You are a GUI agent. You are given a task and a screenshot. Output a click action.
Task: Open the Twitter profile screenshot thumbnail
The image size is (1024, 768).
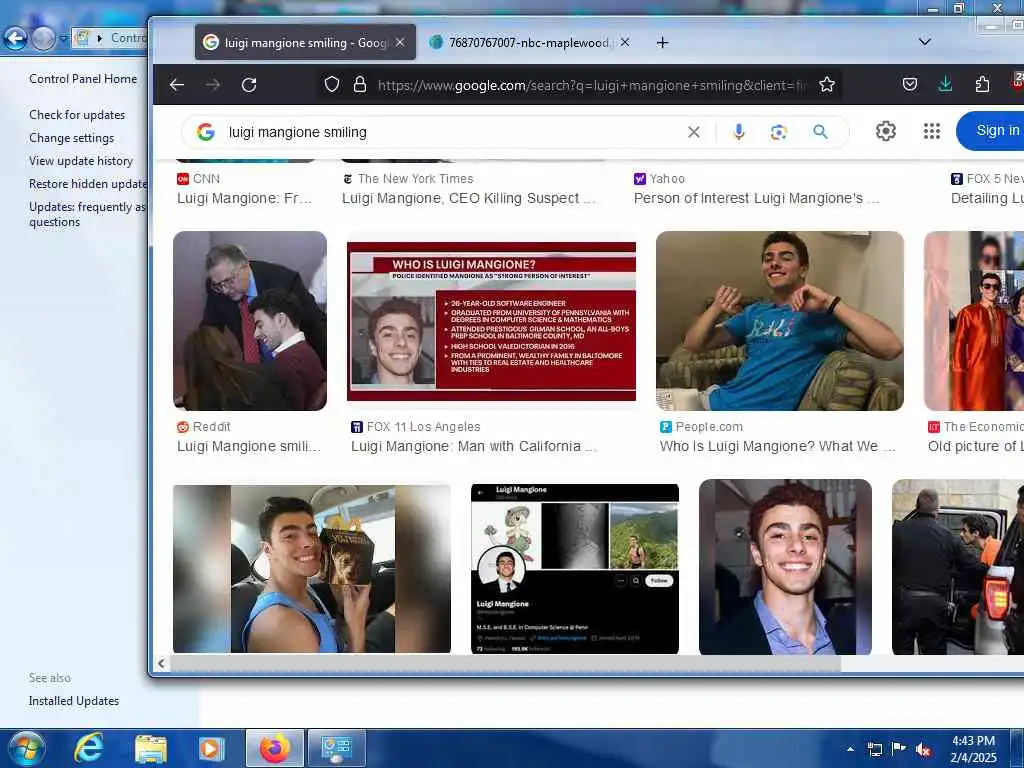click(575, 569)
